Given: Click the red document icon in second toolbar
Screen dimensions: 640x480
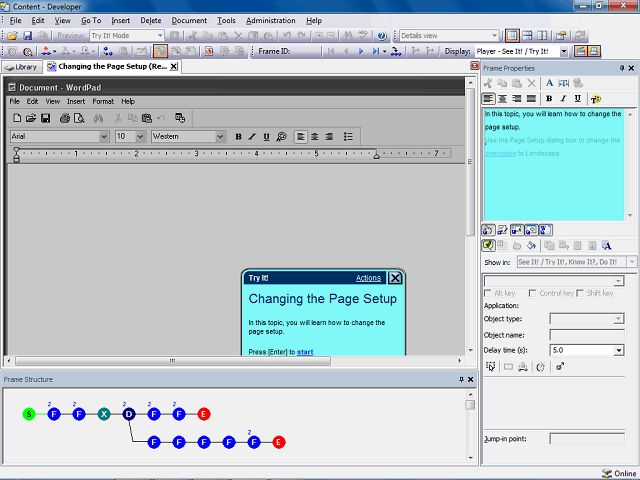Looking at the screenshot, I should click(x=209, y=51).
